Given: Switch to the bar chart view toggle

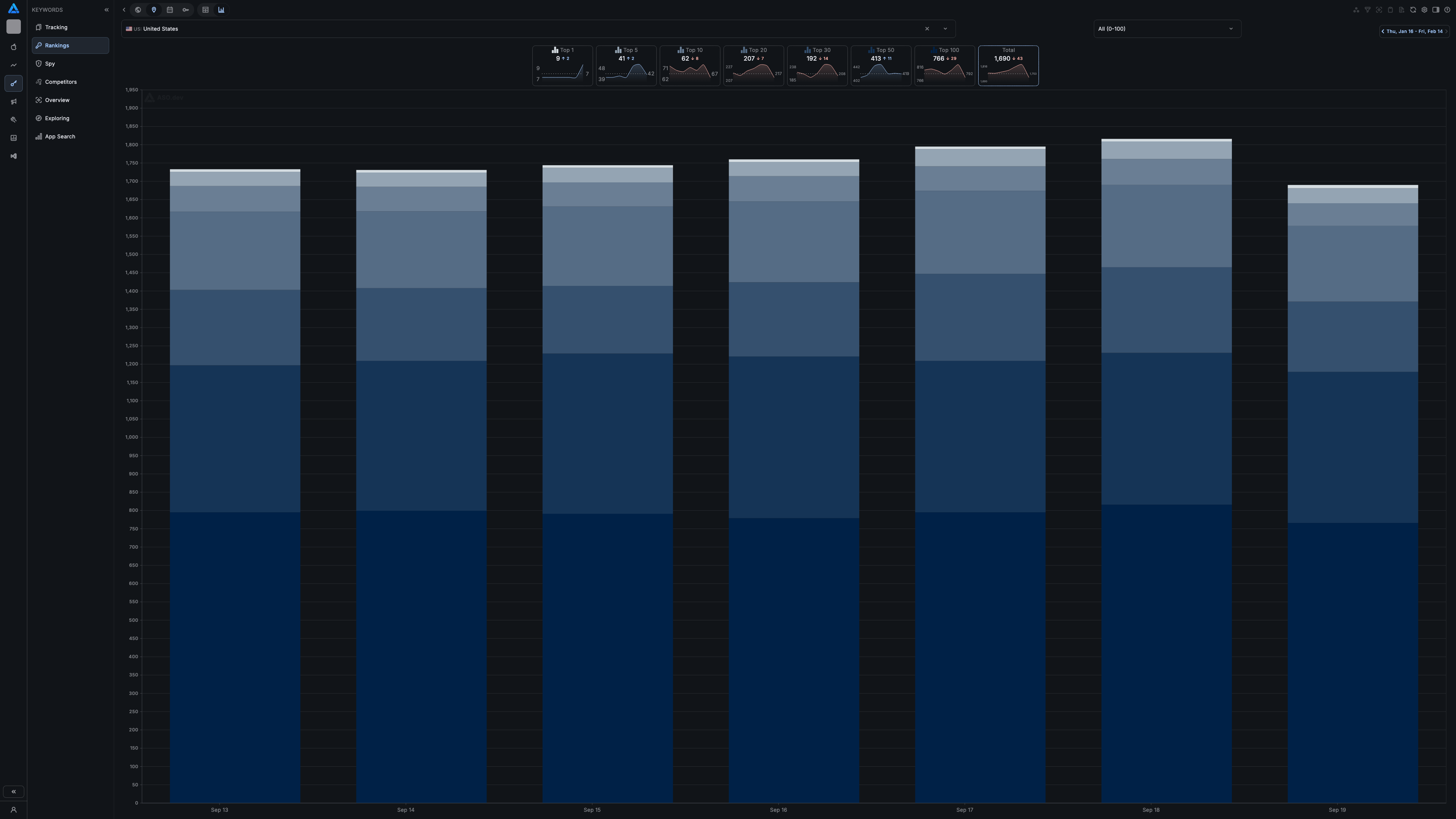Looking at the screenshot, I should (221, 9).
